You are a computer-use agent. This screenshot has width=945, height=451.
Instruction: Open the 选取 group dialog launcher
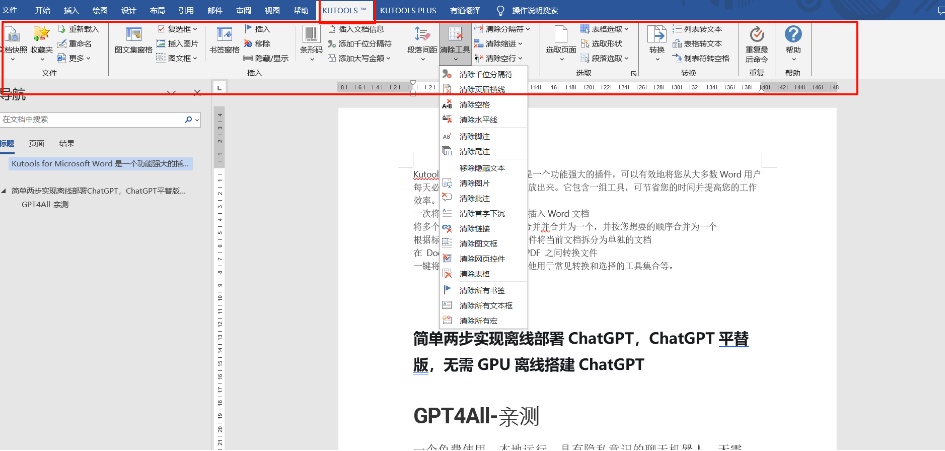633,74
